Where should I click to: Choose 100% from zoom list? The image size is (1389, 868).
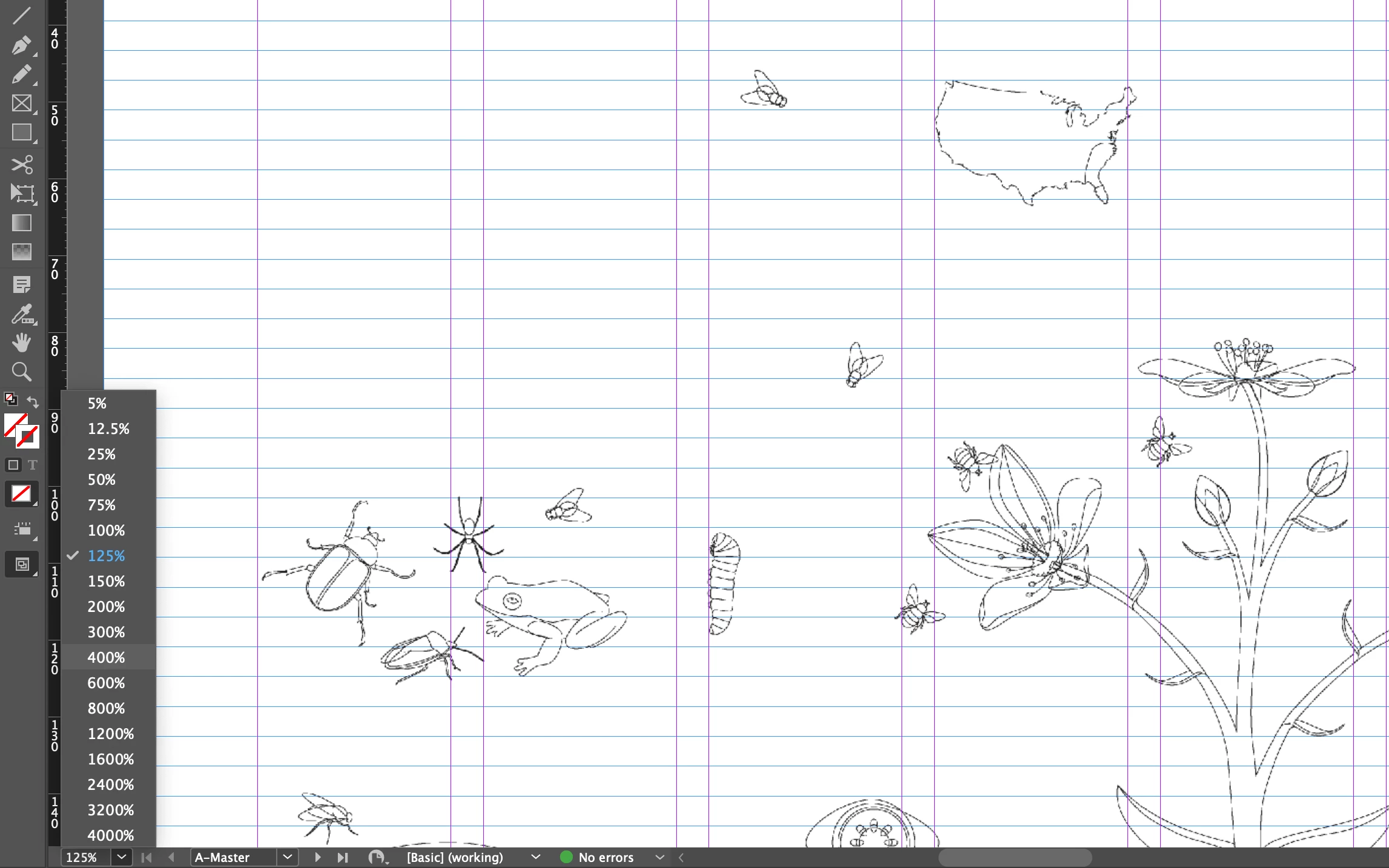106,530
